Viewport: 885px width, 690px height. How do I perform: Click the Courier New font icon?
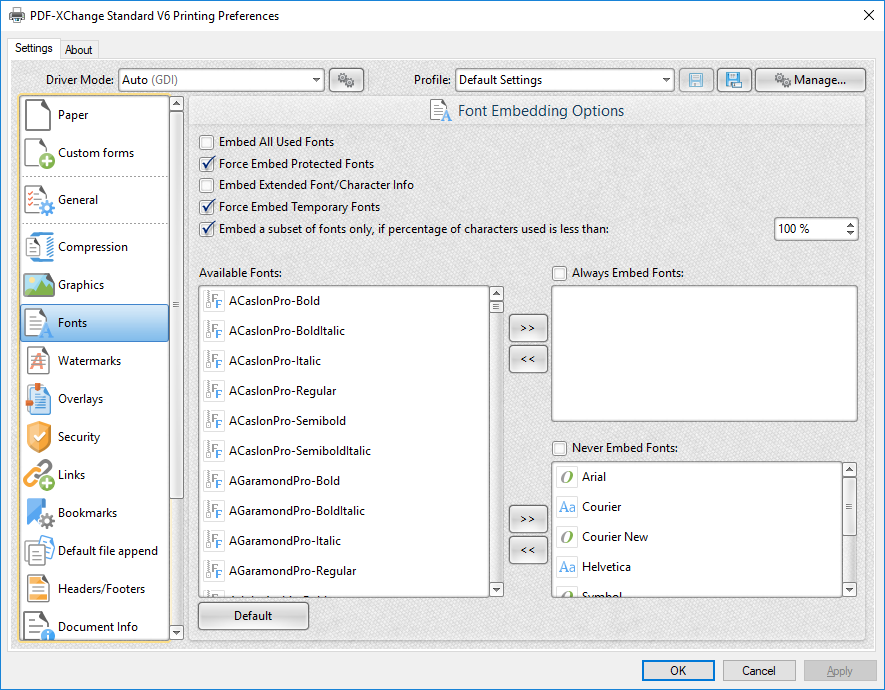567,537
